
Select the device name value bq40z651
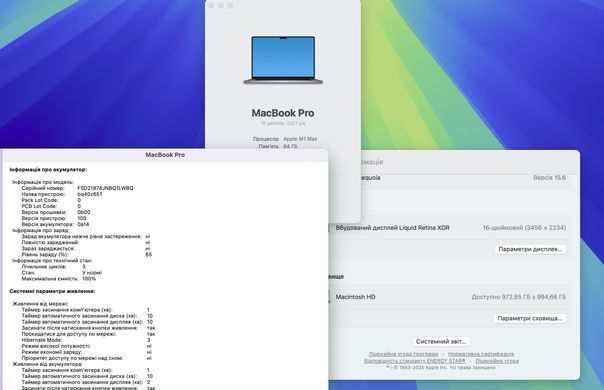point(90,194)
